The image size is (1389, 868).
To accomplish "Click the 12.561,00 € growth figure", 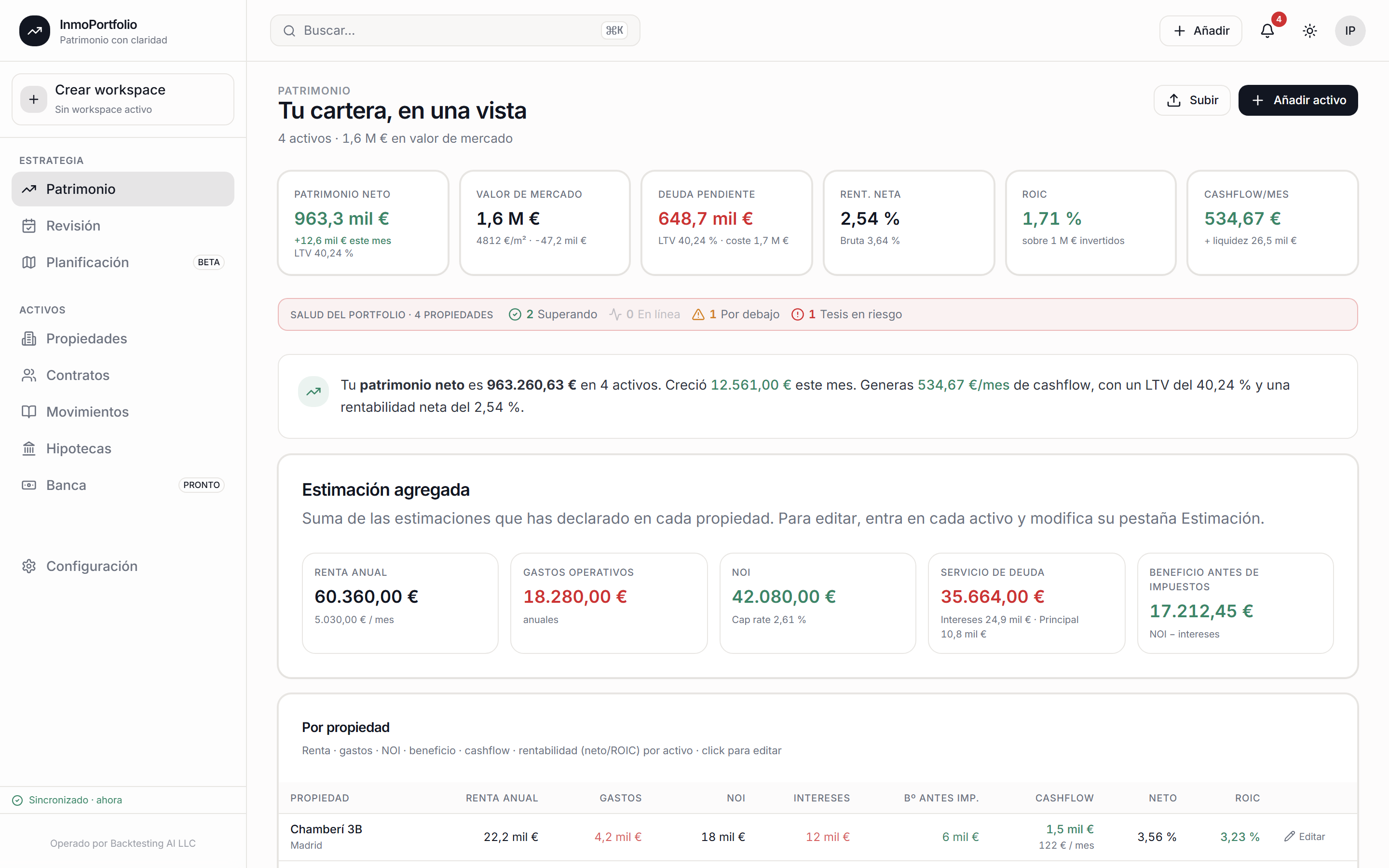I will (751, 385).
